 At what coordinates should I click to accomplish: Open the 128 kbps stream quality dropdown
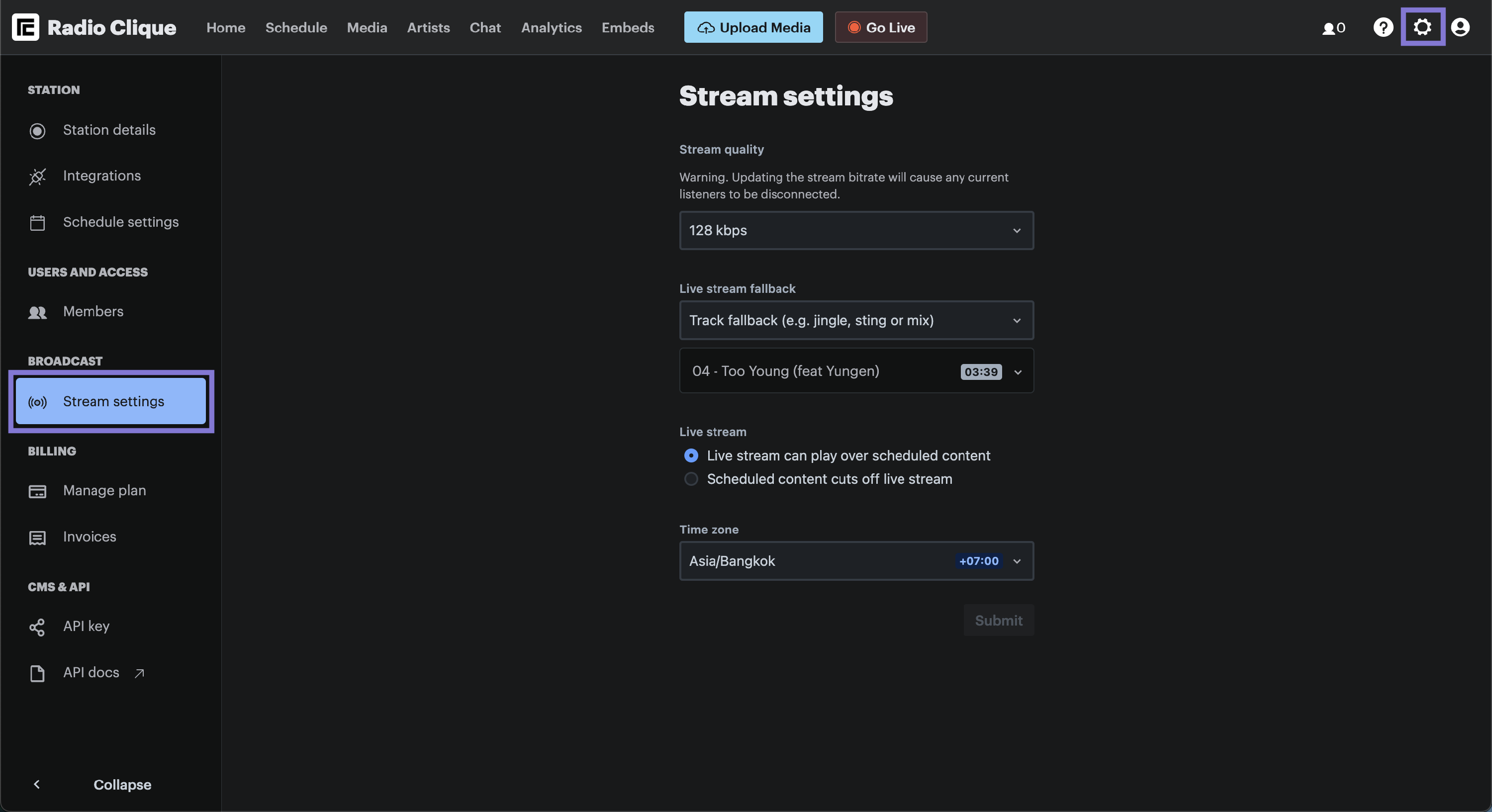pos(856,231)
